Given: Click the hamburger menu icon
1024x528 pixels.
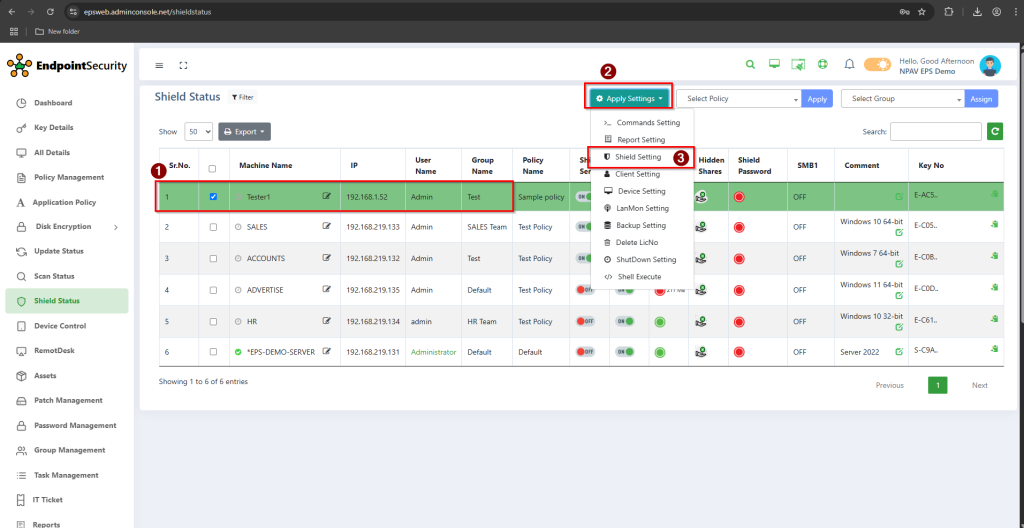Looking at the screenshot, I should tap(159, 66).
